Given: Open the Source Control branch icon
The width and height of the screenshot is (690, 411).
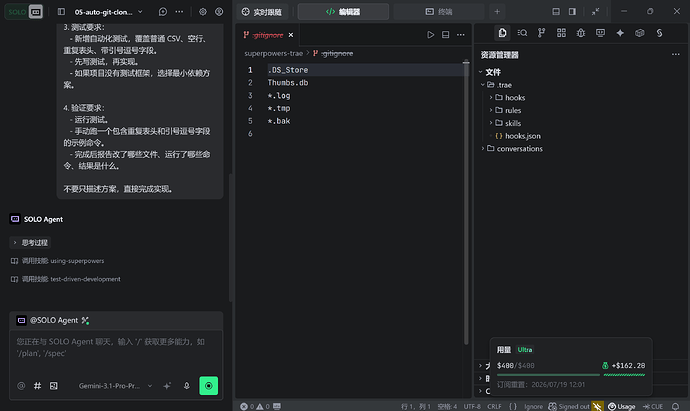Looking at the screenshot, I should [x=542, y=33].
